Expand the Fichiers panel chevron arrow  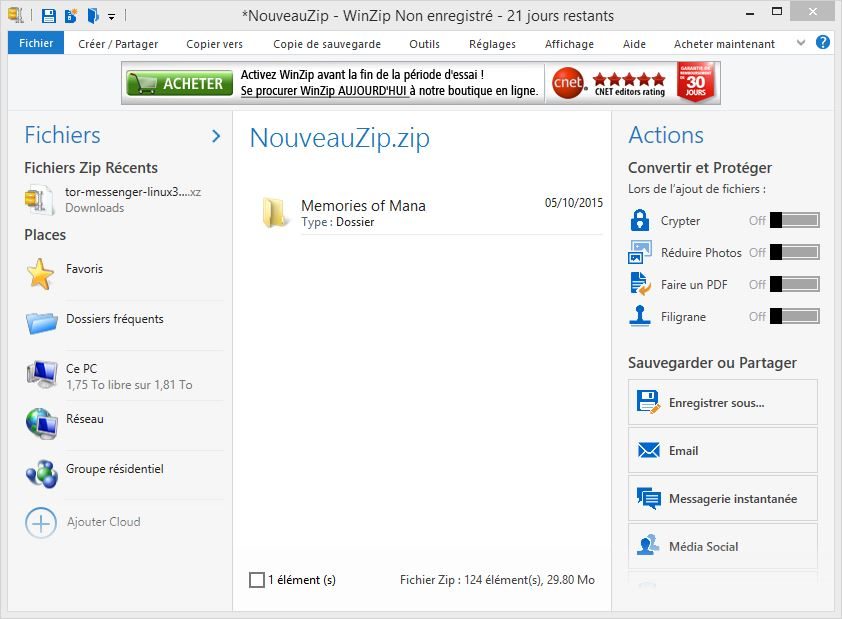[x=216, y=136]
